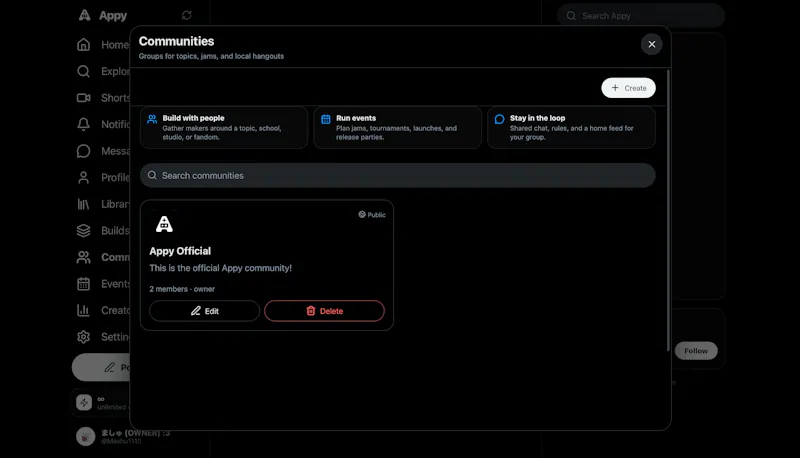Click the 'Stay in the loop' heading
The image size is (800, 458).
537,118
